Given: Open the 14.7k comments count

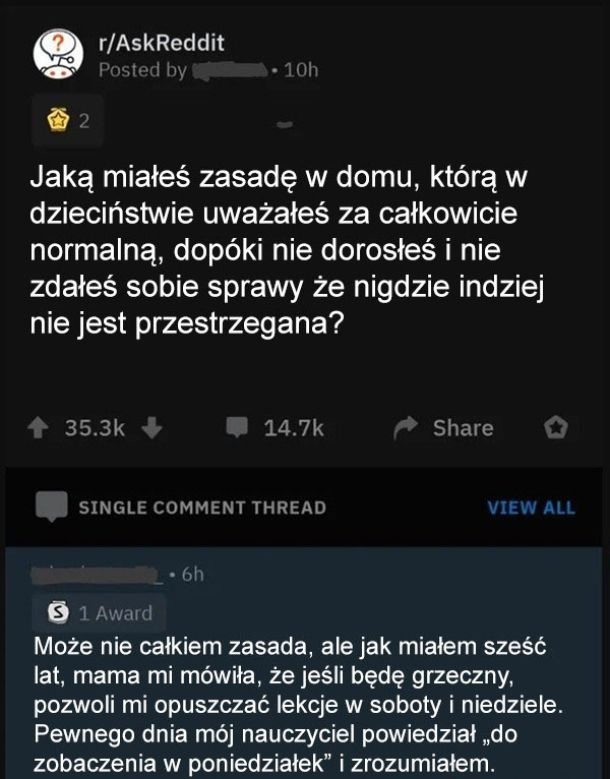Looking at the screenshot, I should (x=294, y=428).
